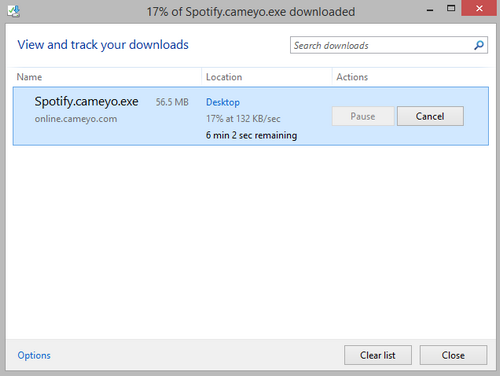Minimize the downloads window
The height and width of the screenshot is (376, 500).
coord(430,9)
